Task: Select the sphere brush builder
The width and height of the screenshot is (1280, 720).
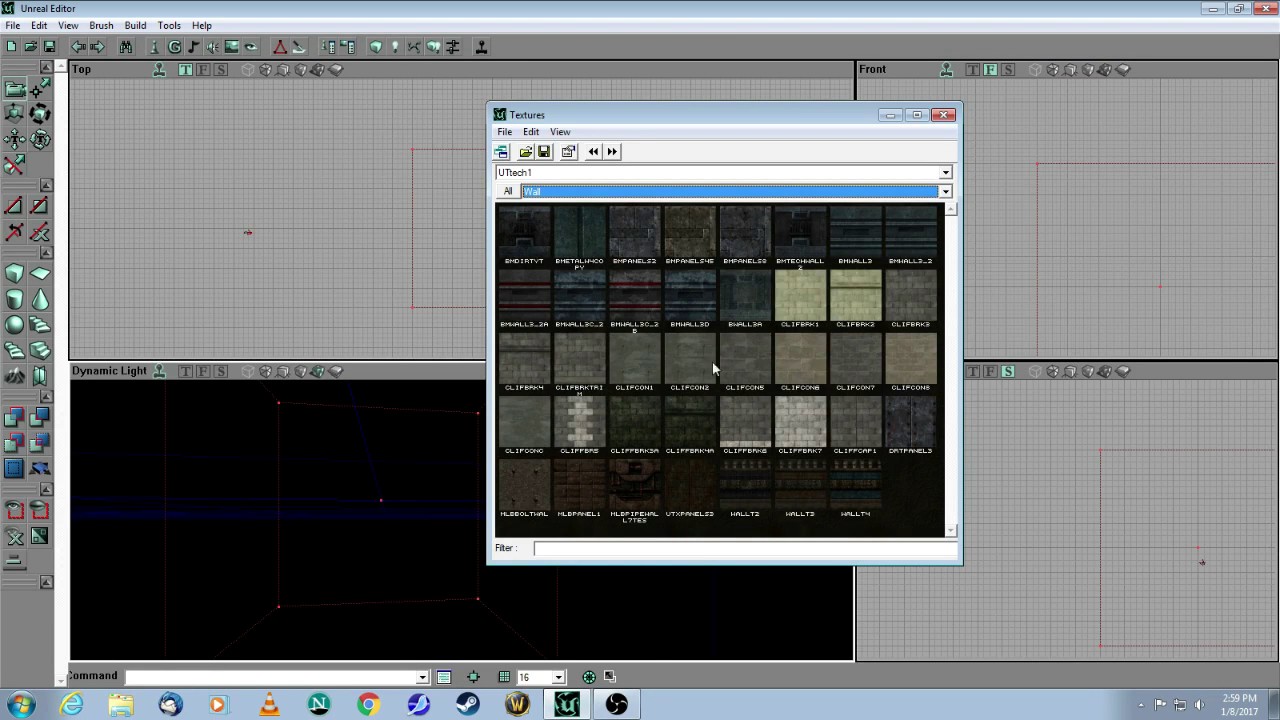Action: tap(14, 325)
